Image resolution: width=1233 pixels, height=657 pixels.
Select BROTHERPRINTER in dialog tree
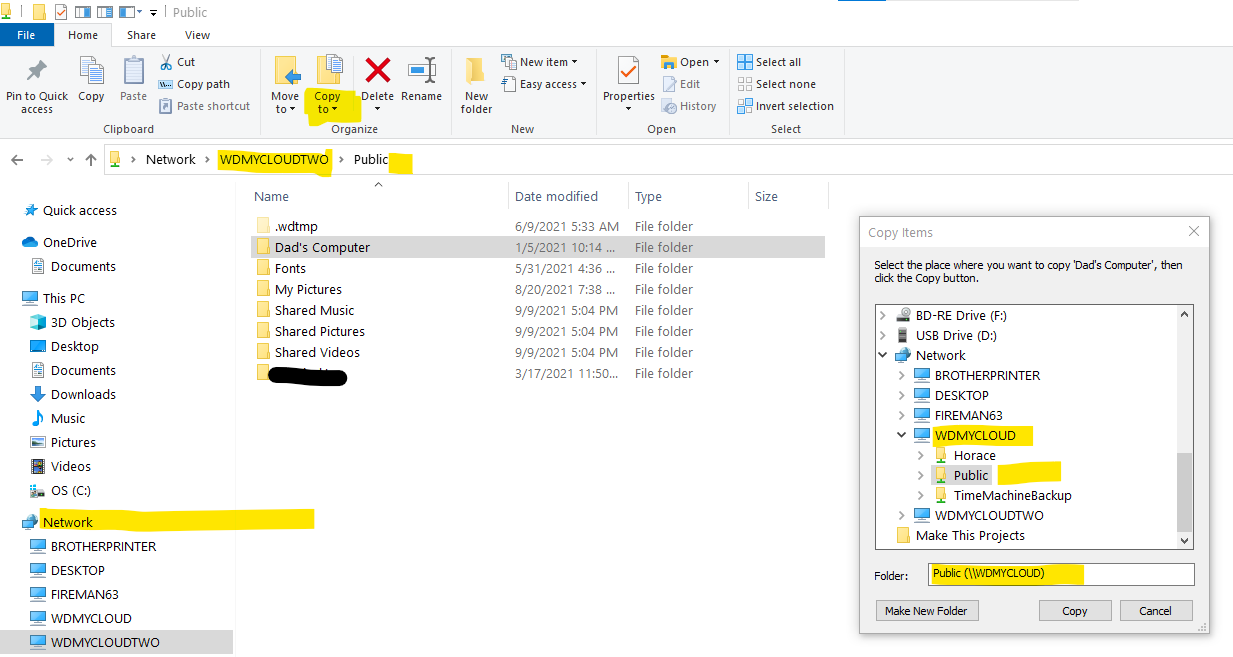click(987, 375)
